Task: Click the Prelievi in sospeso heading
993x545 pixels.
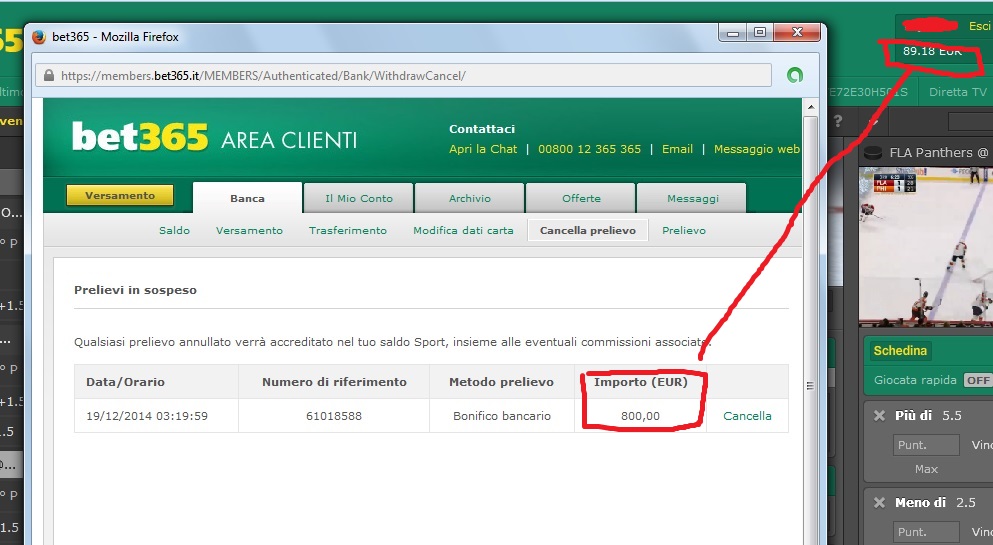Action: tap(136, 290)
